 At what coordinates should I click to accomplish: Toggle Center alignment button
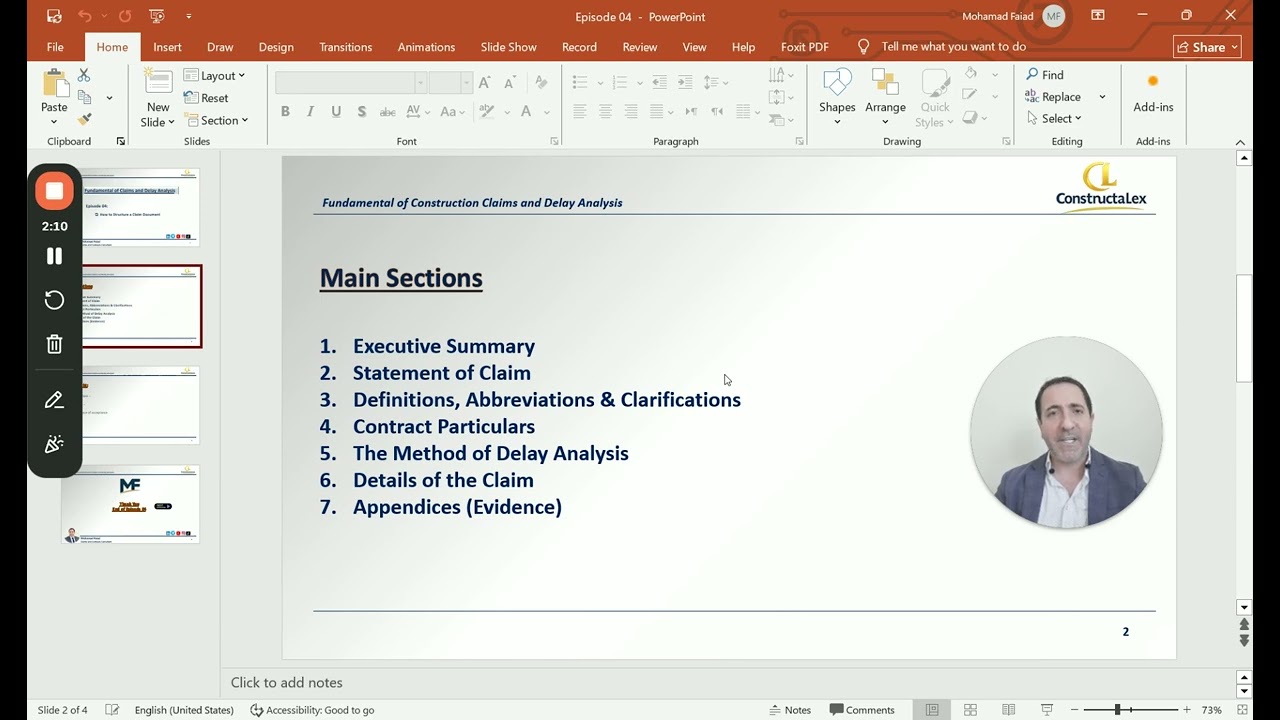click(605, 112)
